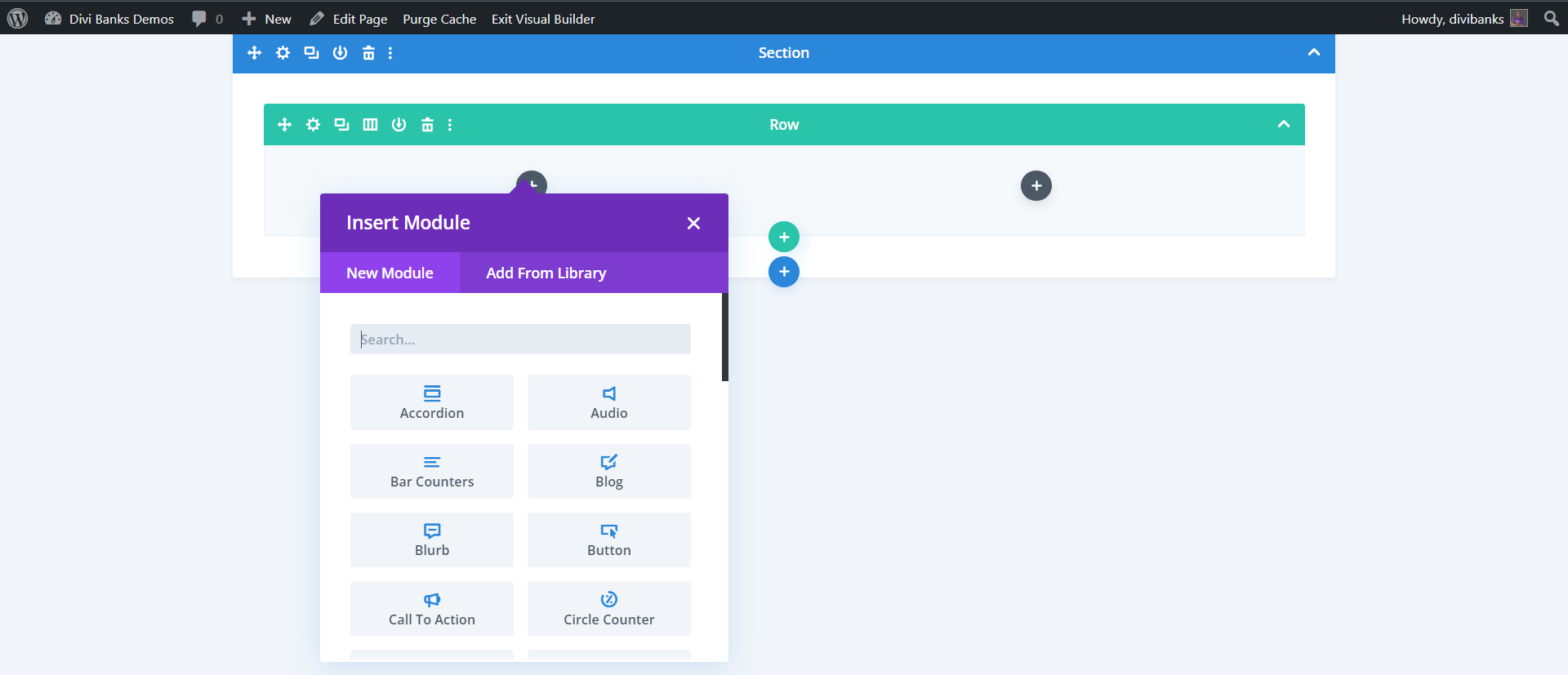Insert the Blog module
1568x675 pixels.
[x=609, y=472]
